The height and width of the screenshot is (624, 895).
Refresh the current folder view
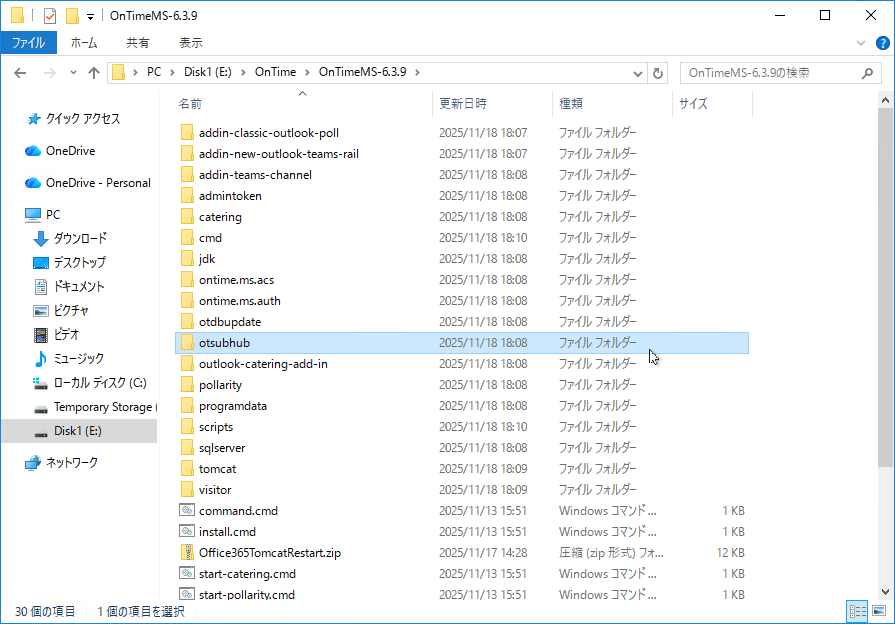pyautogui.click(x=658, y=73)
